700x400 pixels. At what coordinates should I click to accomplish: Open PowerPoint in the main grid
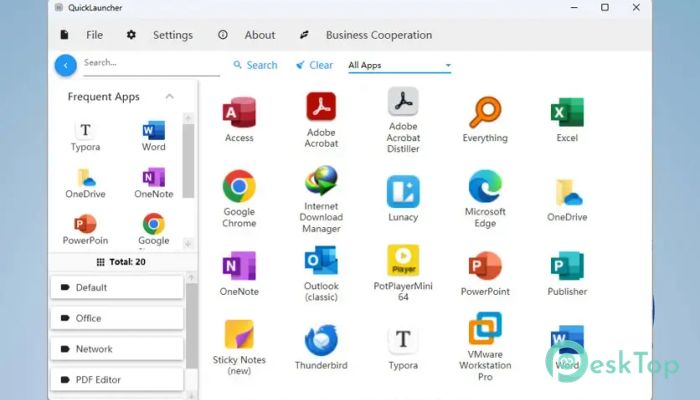point(485,273)
